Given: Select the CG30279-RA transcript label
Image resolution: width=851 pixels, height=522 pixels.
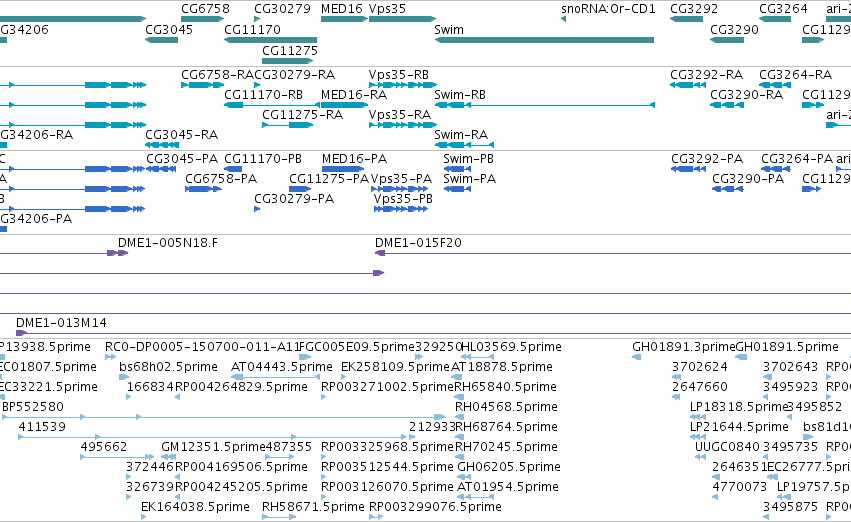Looking at the screenshot, I should point(295,74).
